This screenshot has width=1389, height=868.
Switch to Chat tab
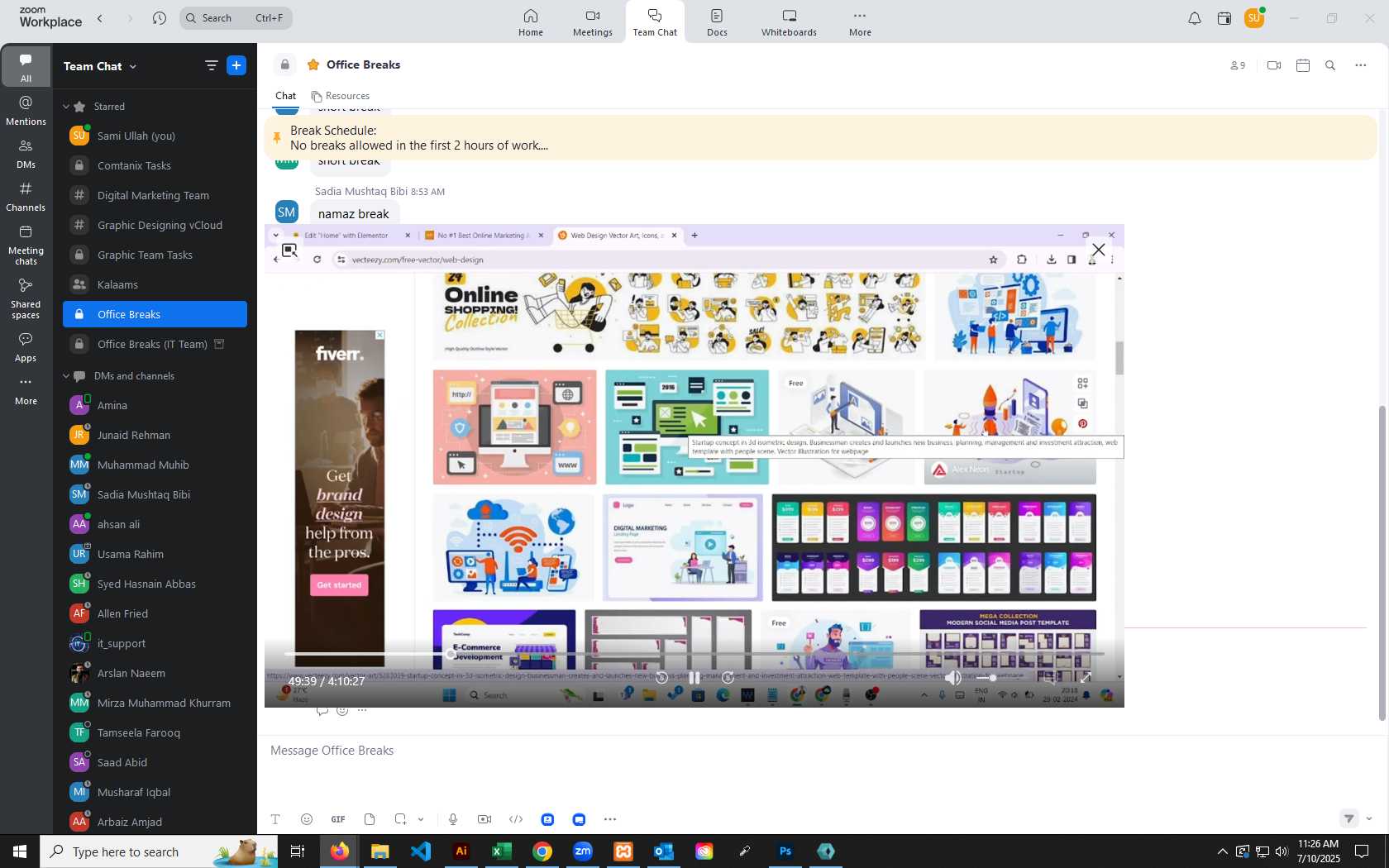(285, 96)
